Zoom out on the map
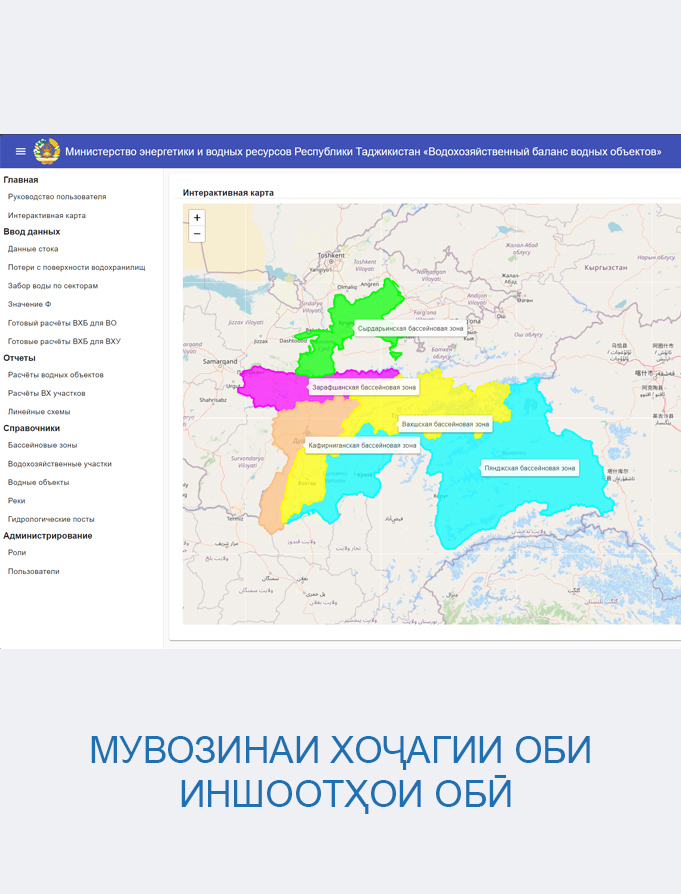Viewport: 681px width, 894px height. coord(197,234)
